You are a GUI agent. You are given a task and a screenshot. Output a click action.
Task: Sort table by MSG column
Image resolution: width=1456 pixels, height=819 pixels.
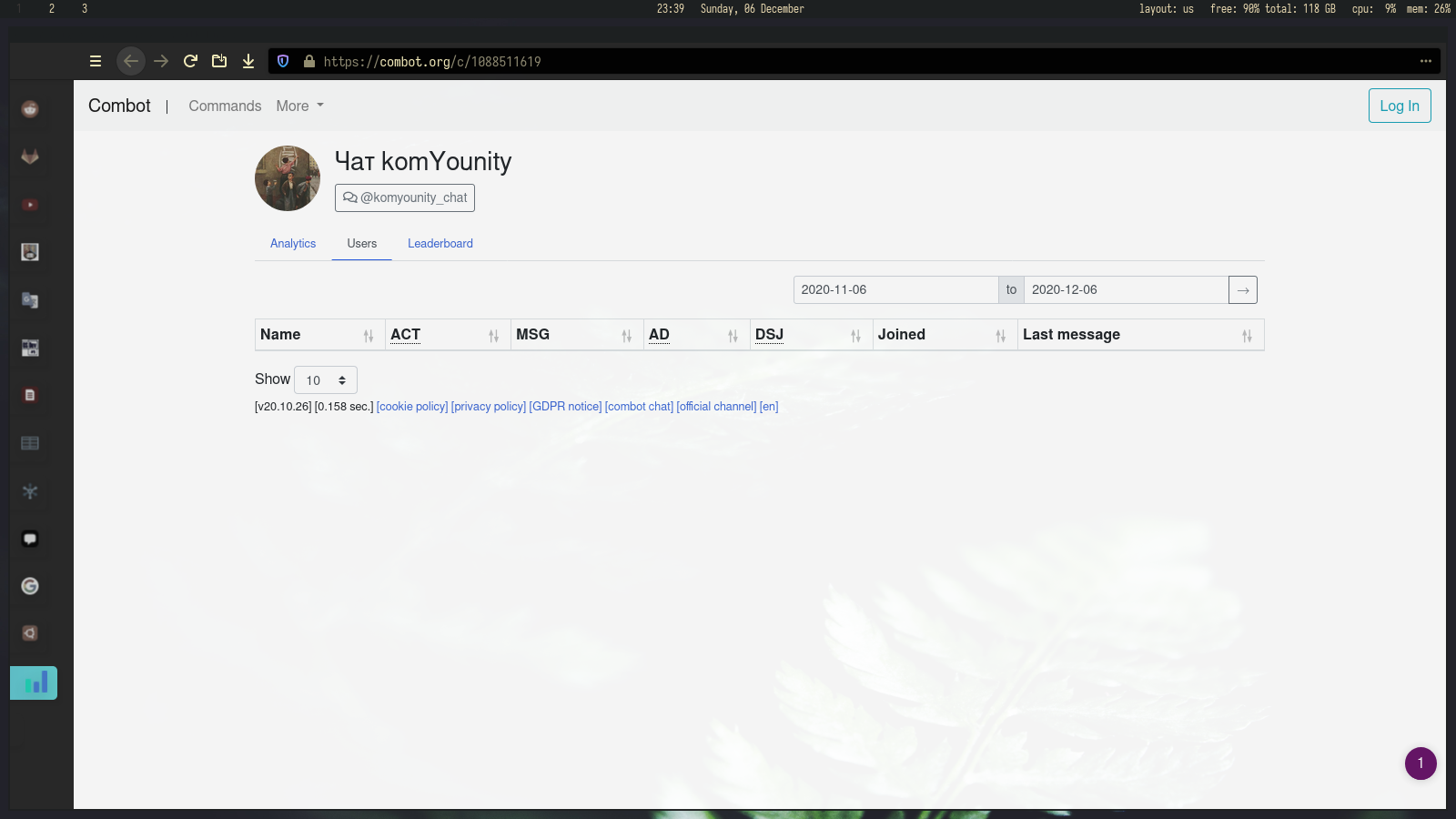click(x=576, y=335)
